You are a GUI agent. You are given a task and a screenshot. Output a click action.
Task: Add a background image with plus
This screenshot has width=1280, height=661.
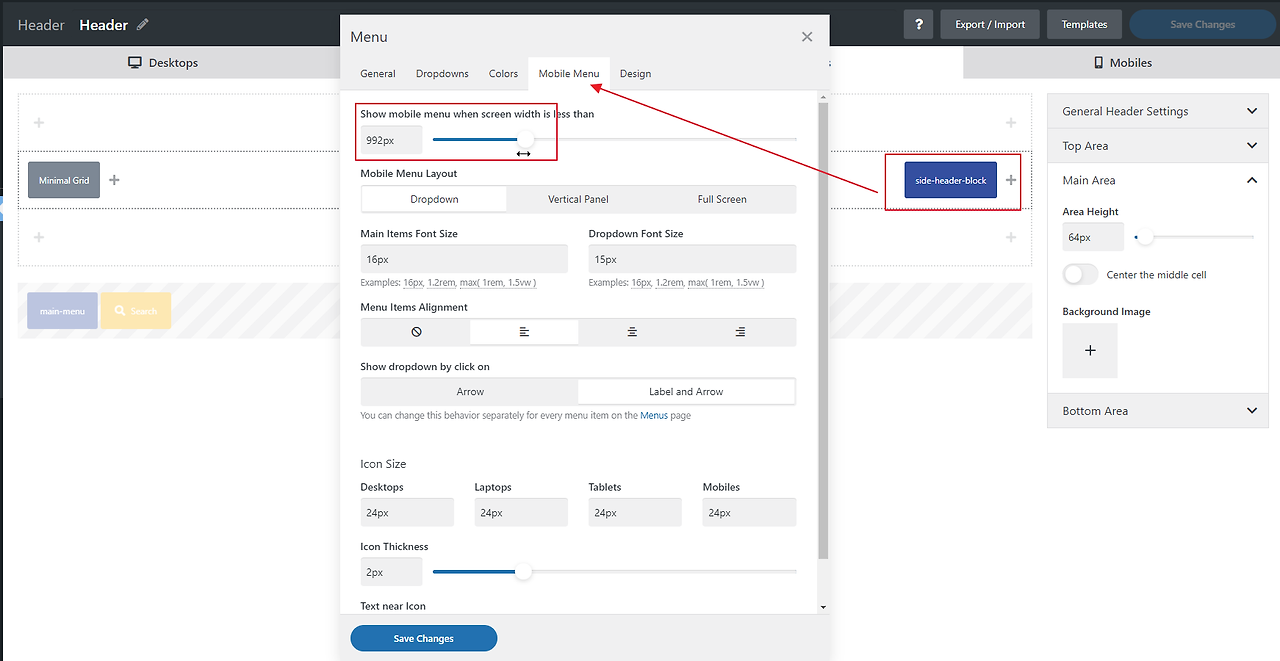1090,350
